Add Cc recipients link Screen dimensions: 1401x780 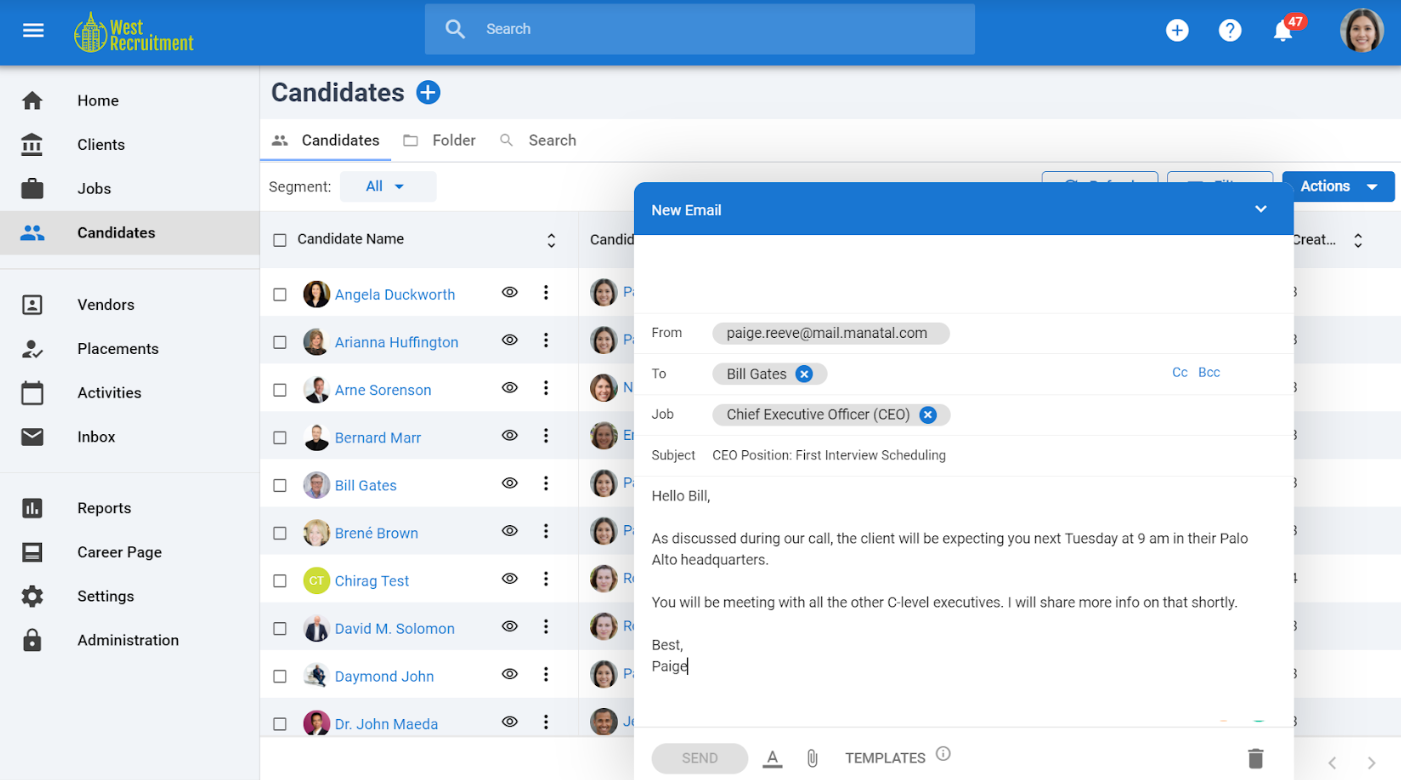(1180, 372)
